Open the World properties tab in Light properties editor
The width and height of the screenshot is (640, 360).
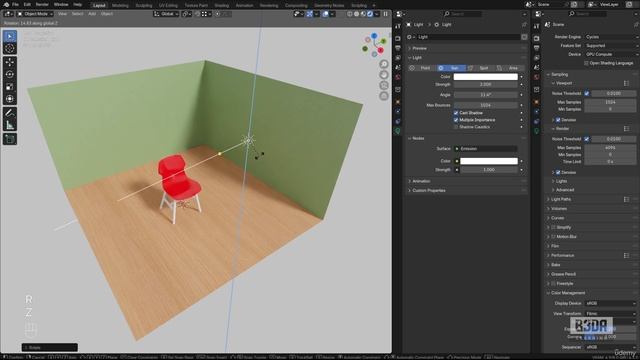pyautogui.click(x=398, y=77)
